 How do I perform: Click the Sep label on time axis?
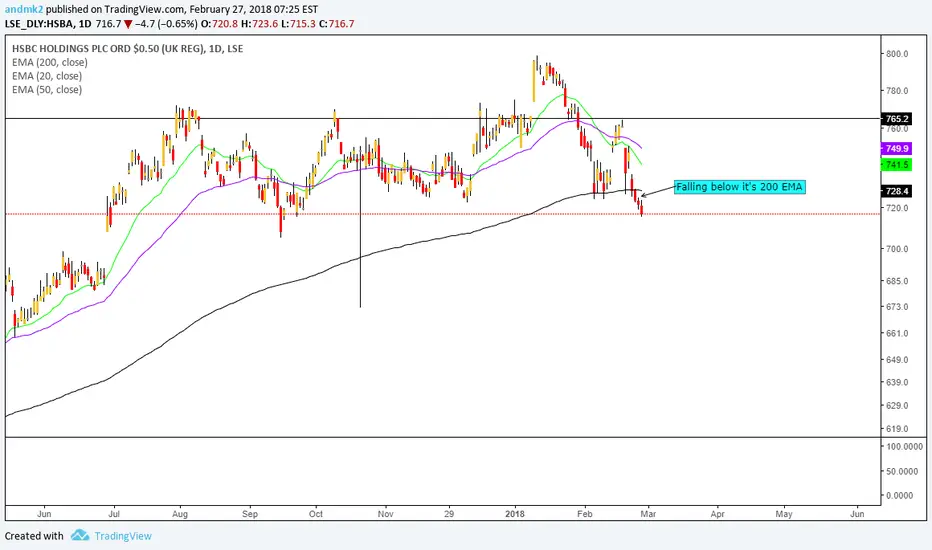point(250,514)
